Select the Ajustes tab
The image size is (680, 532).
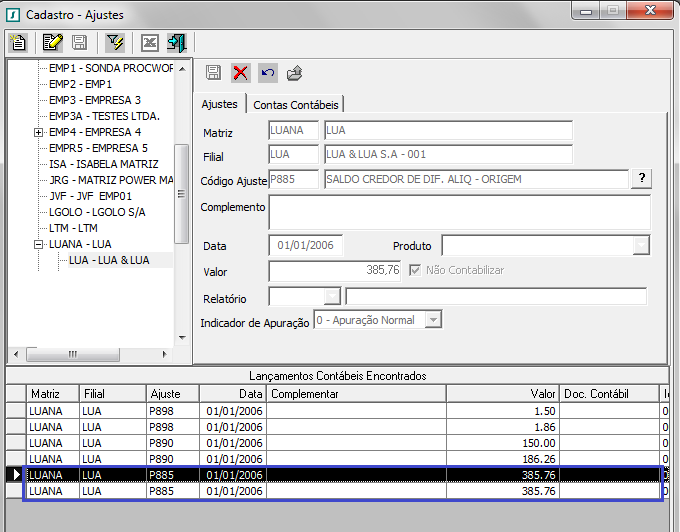pos(220,104)
